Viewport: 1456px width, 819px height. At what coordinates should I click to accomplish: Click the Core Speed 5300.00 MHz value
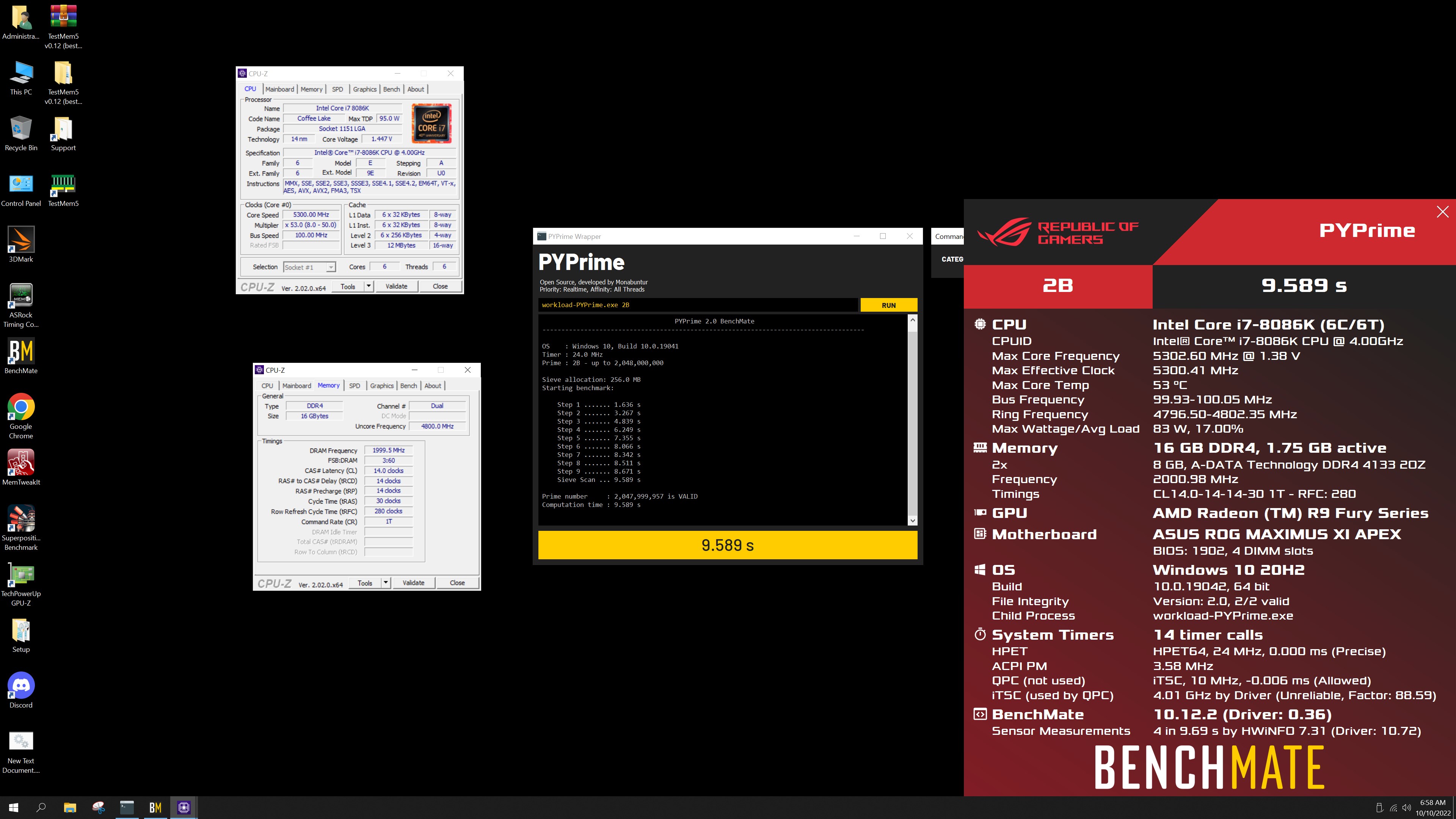tap(311, 215)
